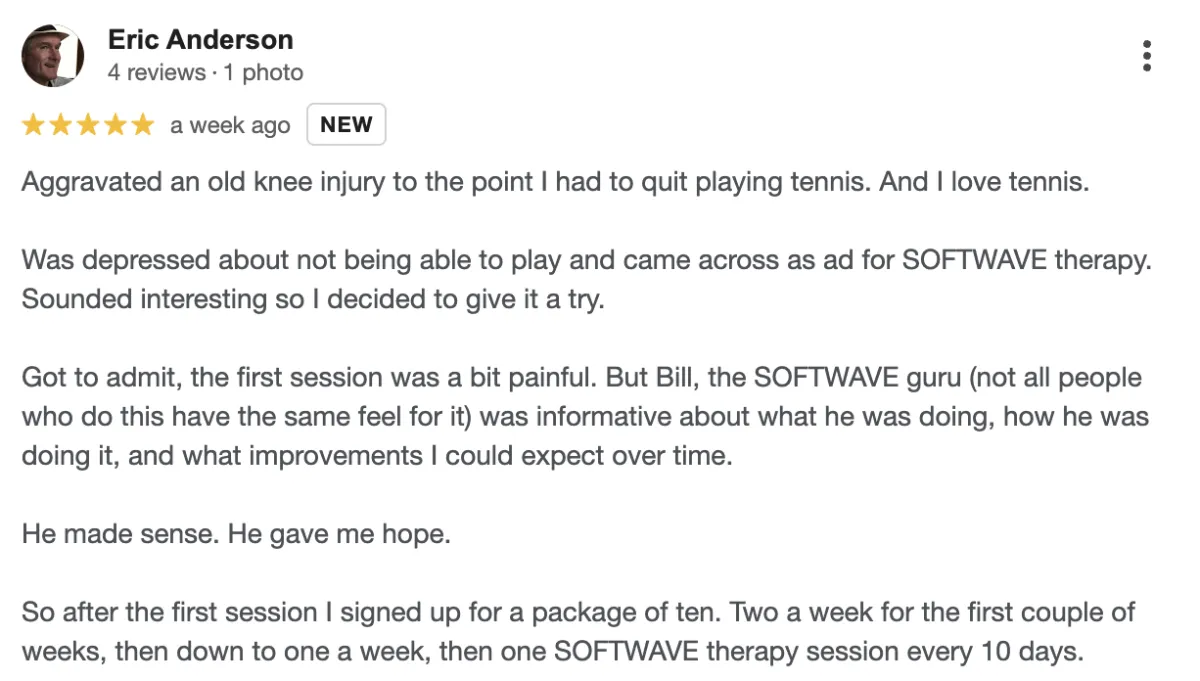Click the third gold star
This screenshot has height=681, width=1200.
[x=88, y=125]
